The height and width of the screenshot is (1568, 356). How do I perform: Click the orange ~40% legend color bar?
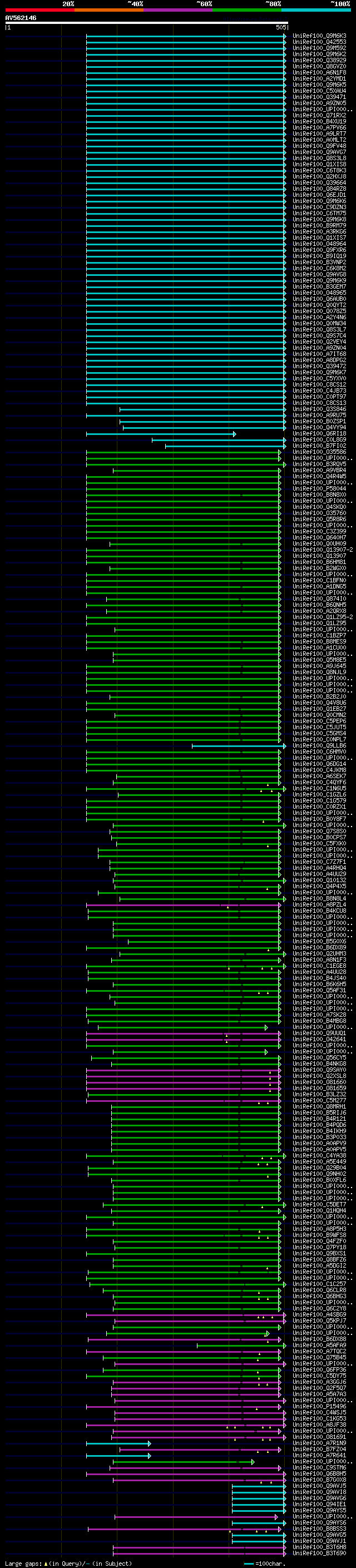[x=109, y=10]
